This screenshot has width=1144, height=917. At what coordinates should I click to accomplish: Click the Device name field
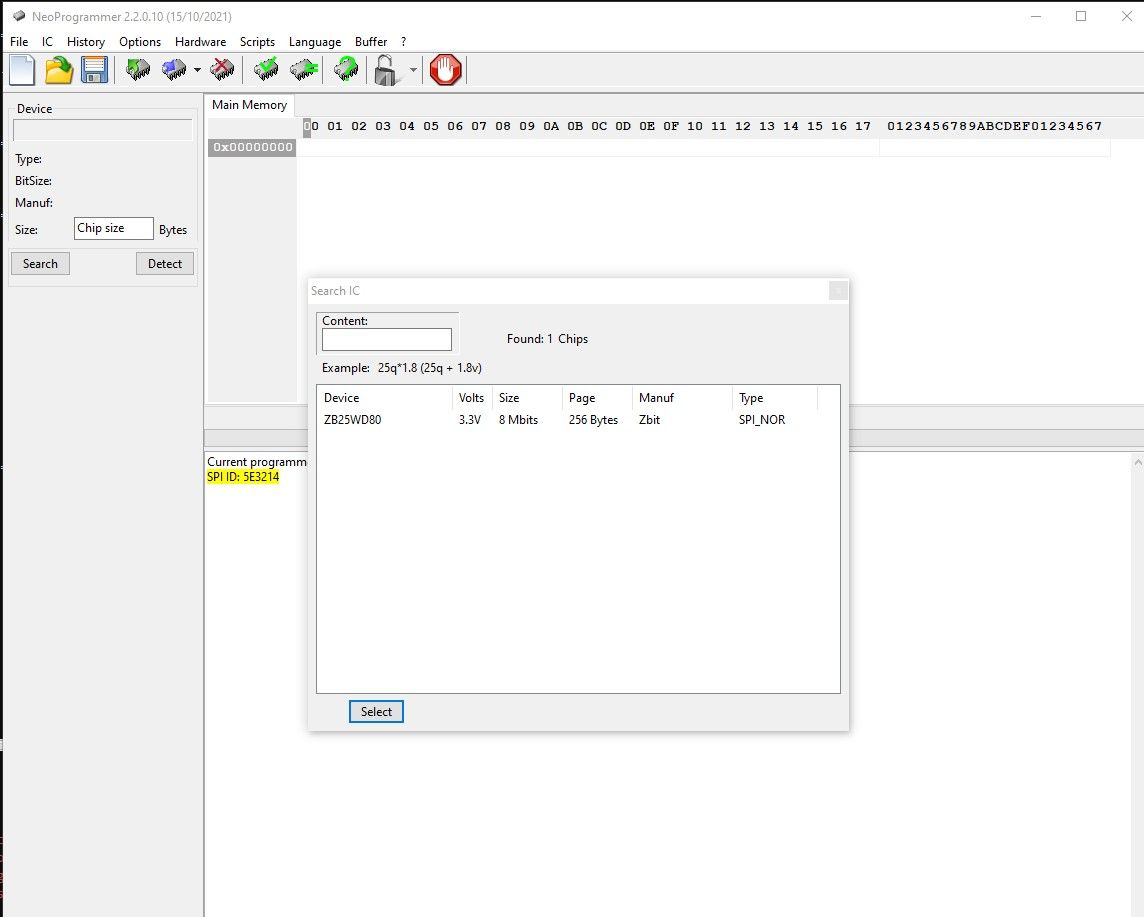click(x=103, y=130)
